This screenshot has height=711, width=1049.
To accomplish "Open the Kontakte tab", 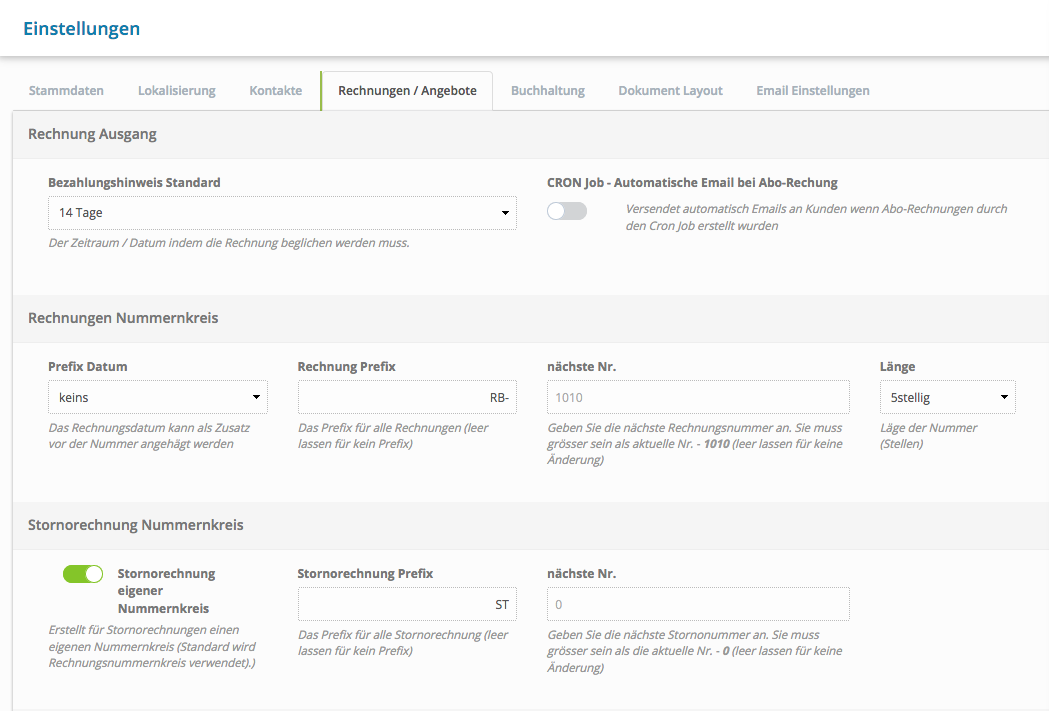I will (276, 90).
